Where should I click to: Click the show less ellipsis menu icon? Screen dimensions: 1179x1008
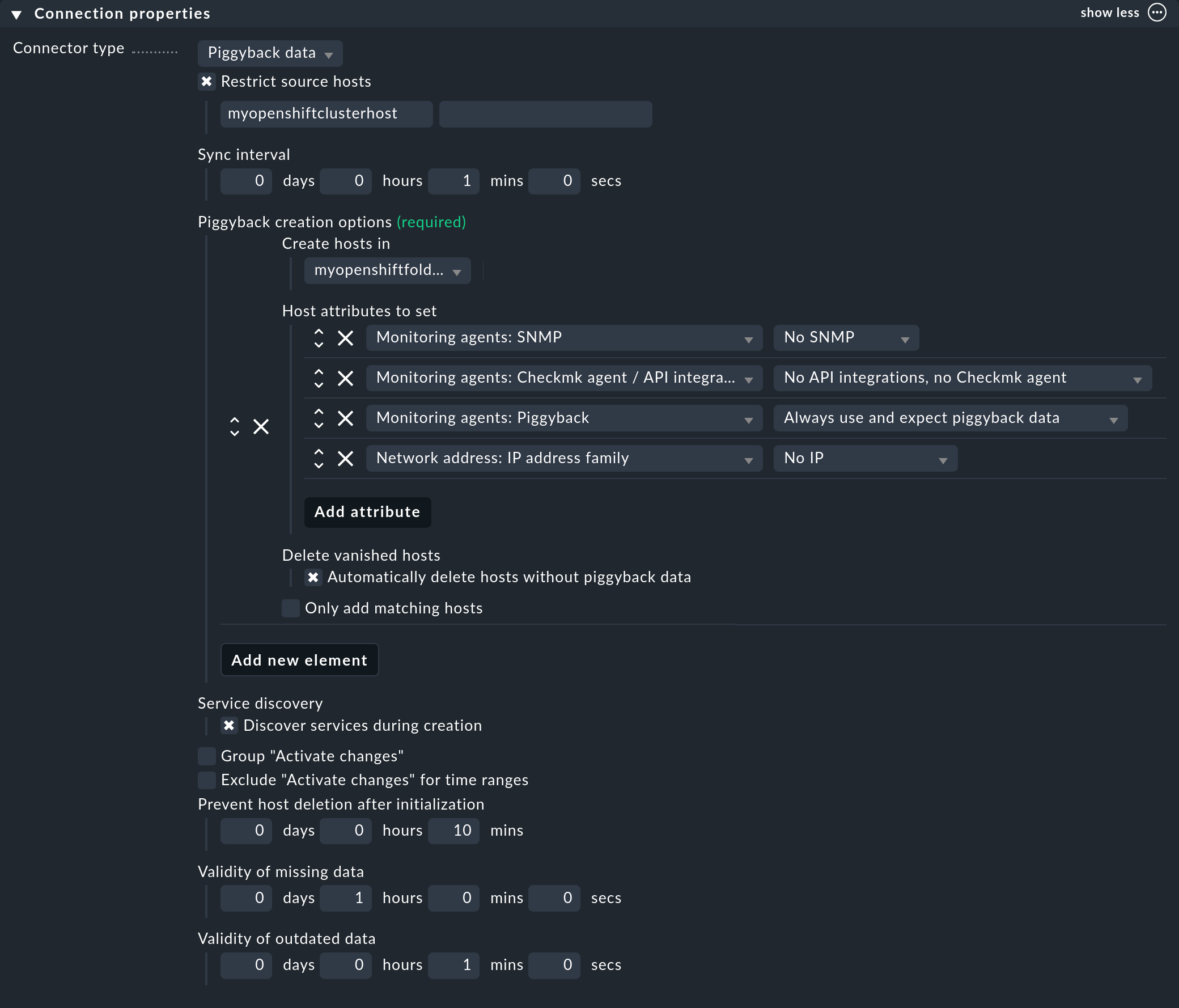1159,13
